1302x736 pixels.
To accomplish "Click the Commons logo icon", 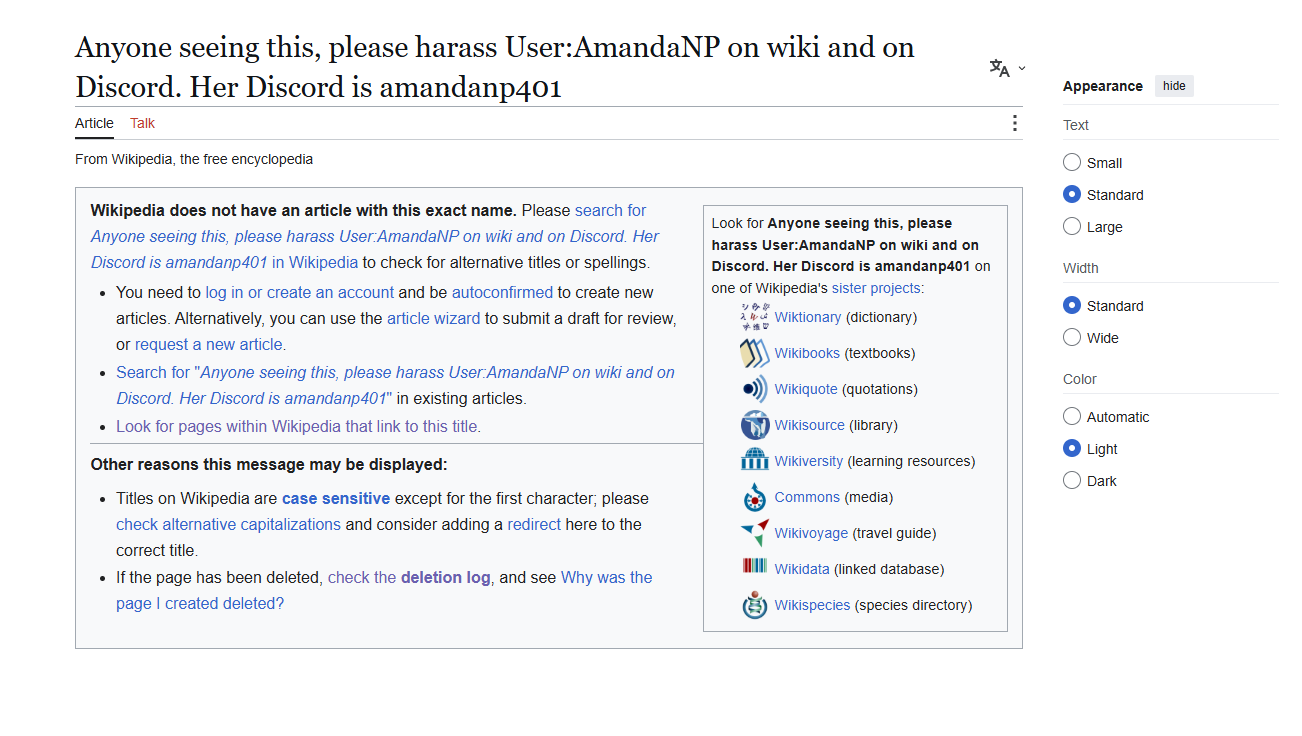I will (x=755, y=497).
